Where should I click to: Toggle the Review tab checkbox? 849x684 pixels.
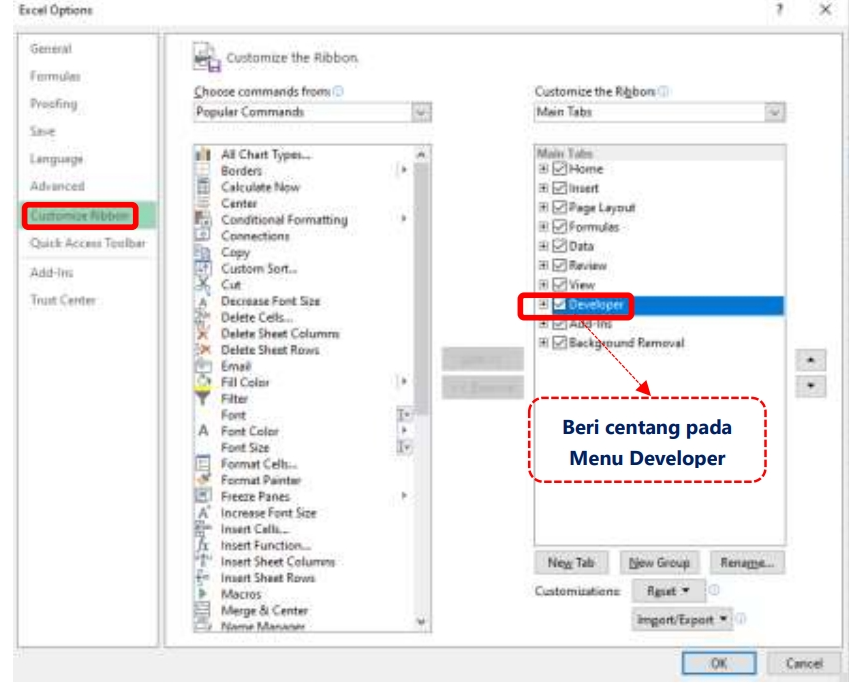pos(559,265)
